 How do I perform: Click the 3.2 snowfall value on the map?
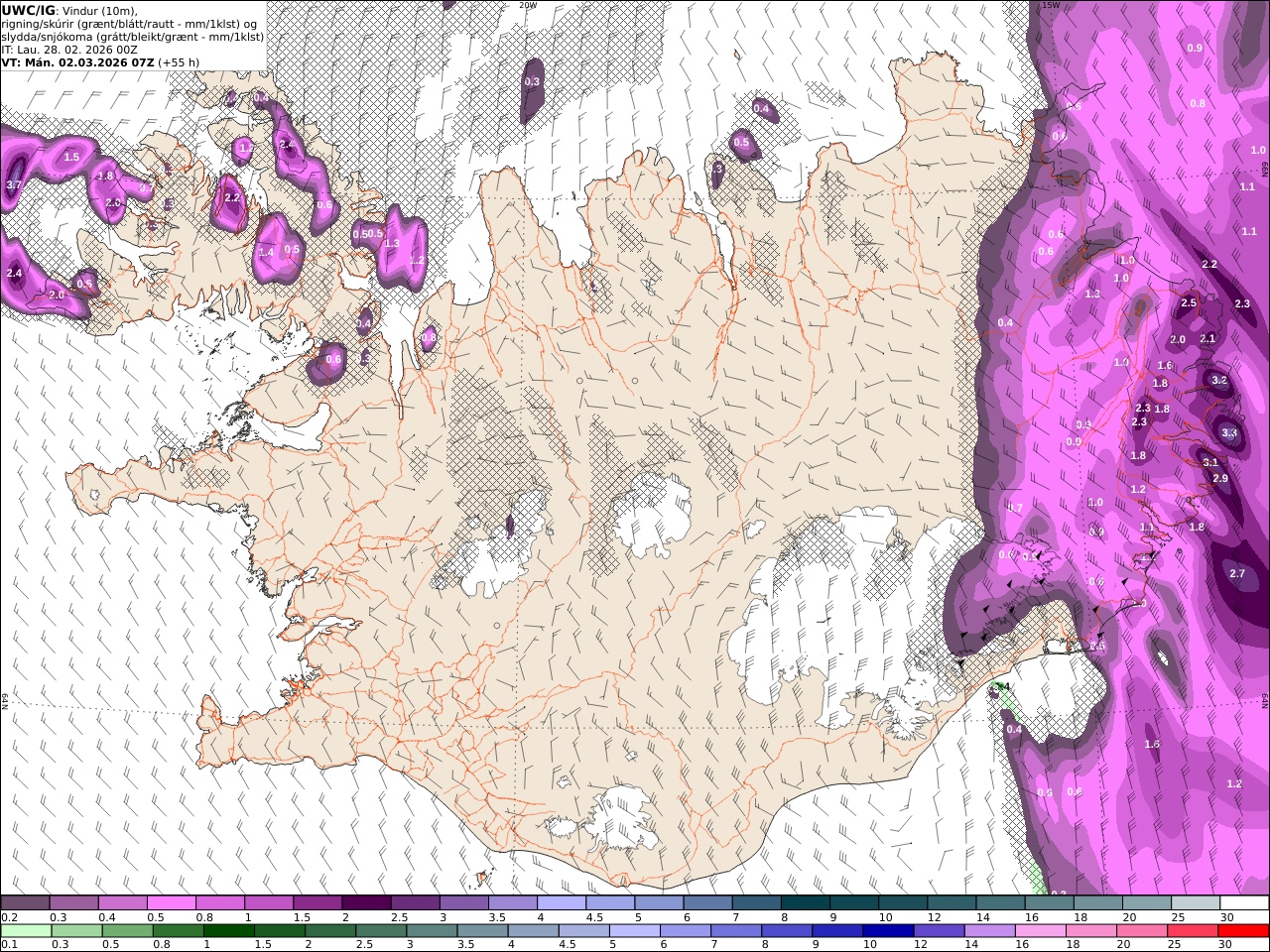point(1219,381)
